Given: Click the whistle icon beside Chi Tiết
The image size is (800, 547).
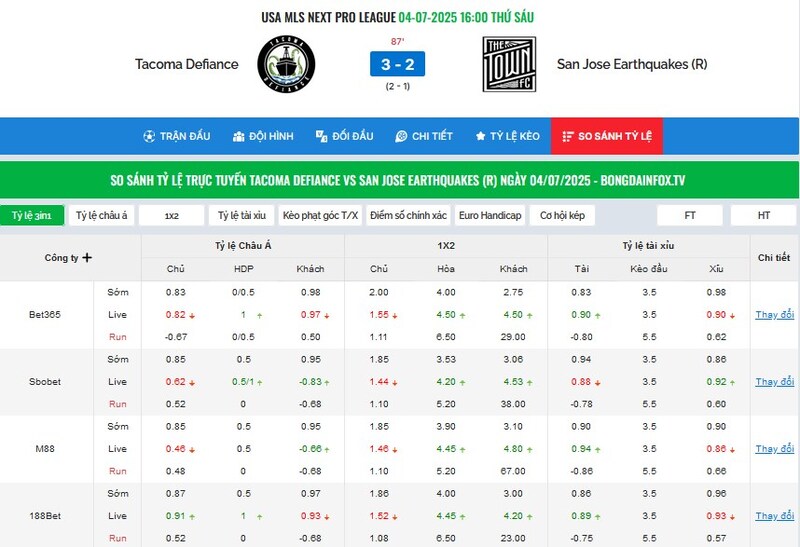Looking at the screenshot, I should point(401,136).
